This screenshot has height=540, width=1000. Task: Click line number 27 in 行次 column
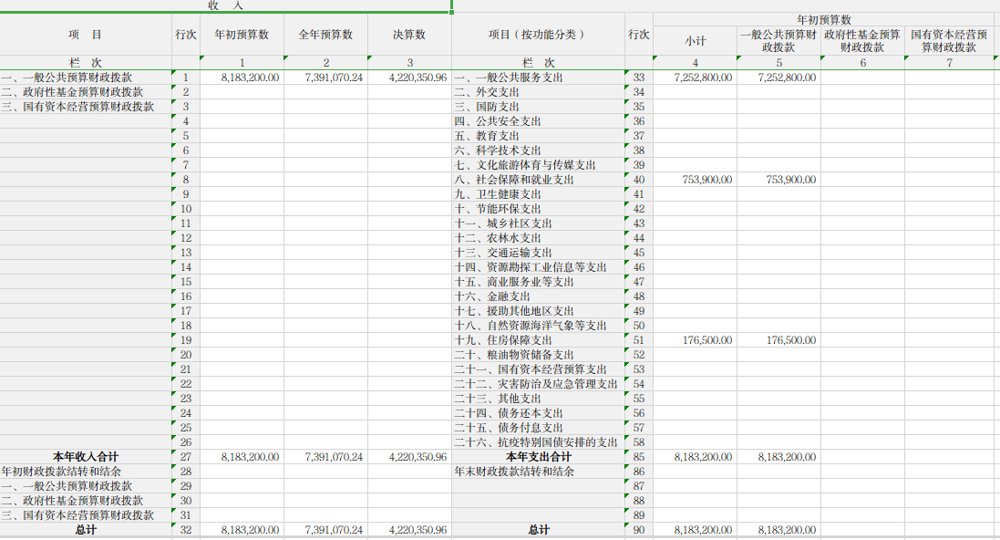(186, 457)
